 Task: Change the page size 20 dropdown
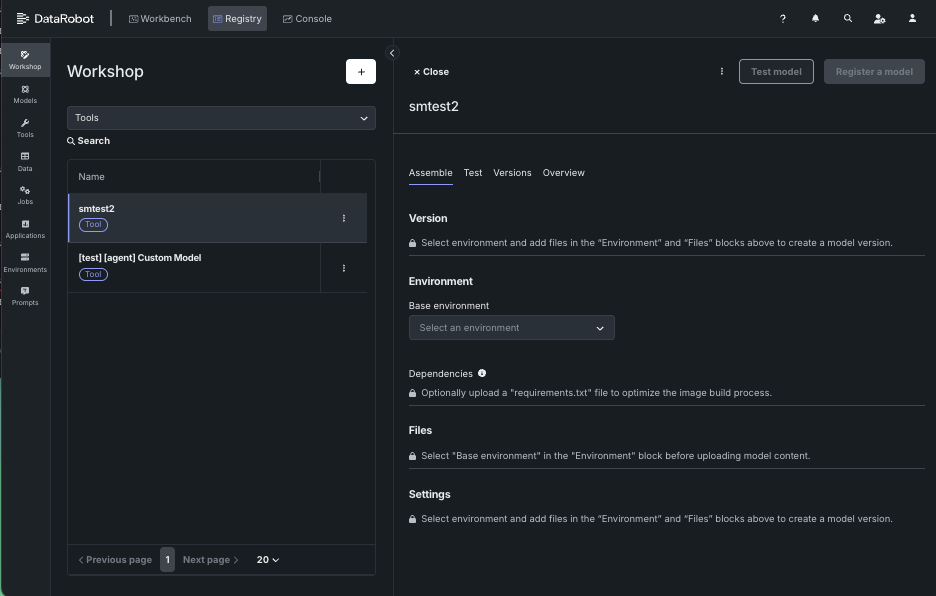pos(267,560)
